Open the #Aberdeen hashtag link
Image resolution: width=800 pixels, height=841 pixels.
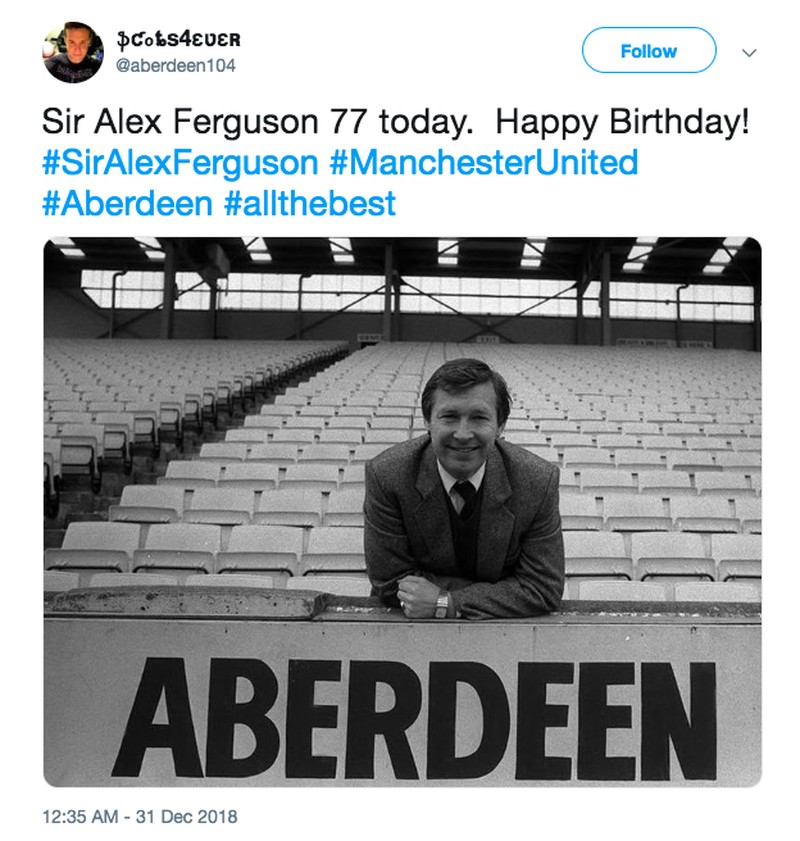(x=126, y=203)
